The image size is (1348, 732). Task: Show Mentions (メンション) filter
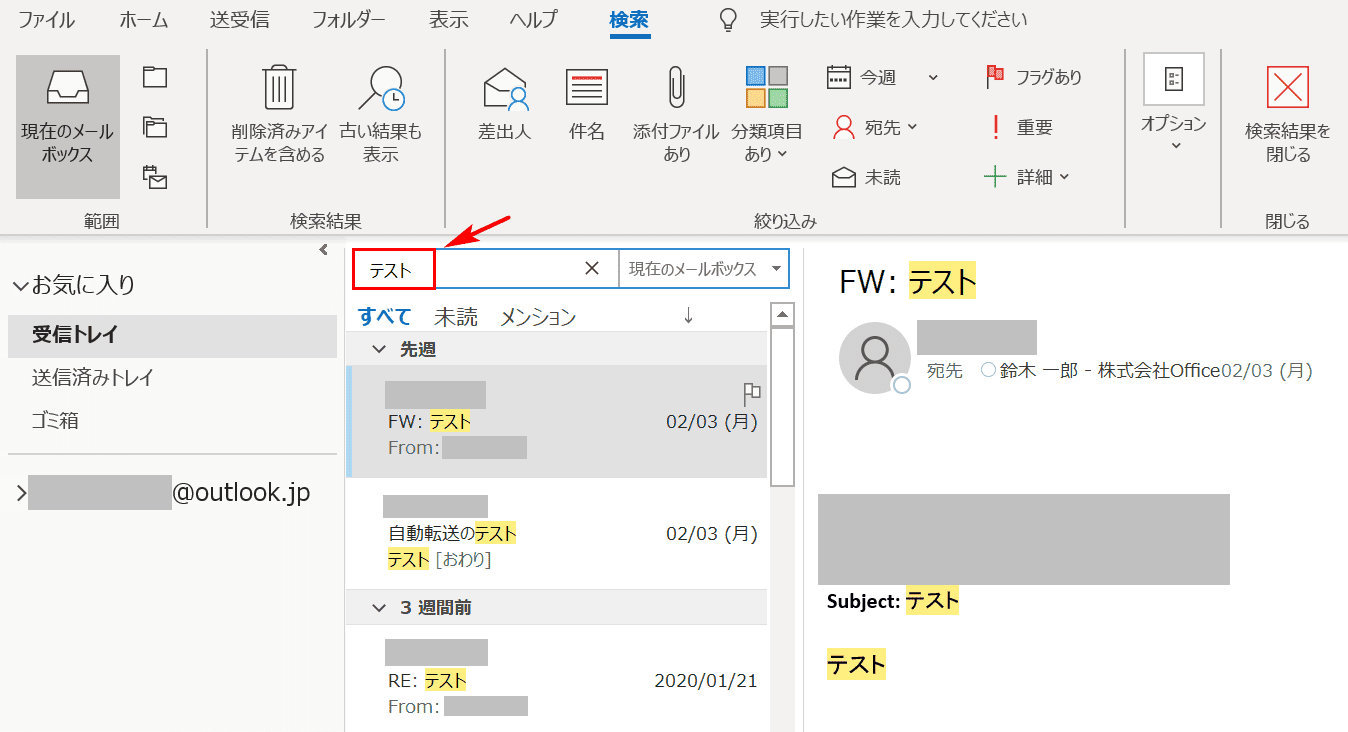538,317
